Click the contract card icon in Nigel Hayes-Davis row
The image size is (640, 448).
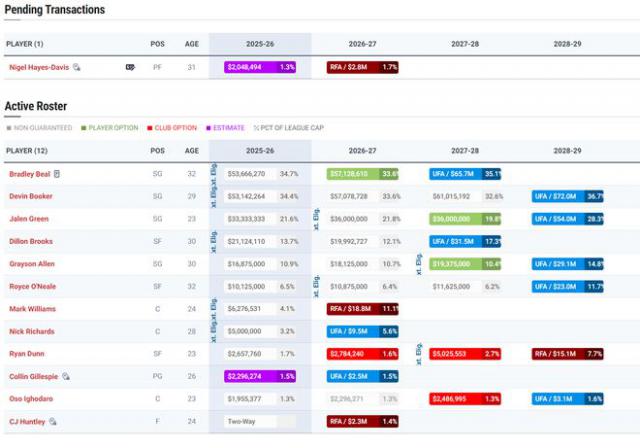(130, 67)
